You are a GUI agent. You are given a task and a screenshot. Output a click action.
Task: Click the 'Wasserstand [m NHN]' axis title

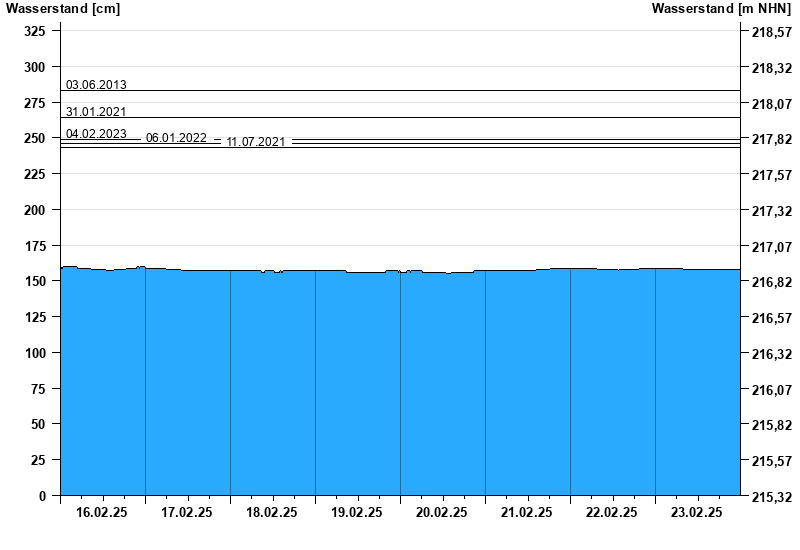(721, 9)
